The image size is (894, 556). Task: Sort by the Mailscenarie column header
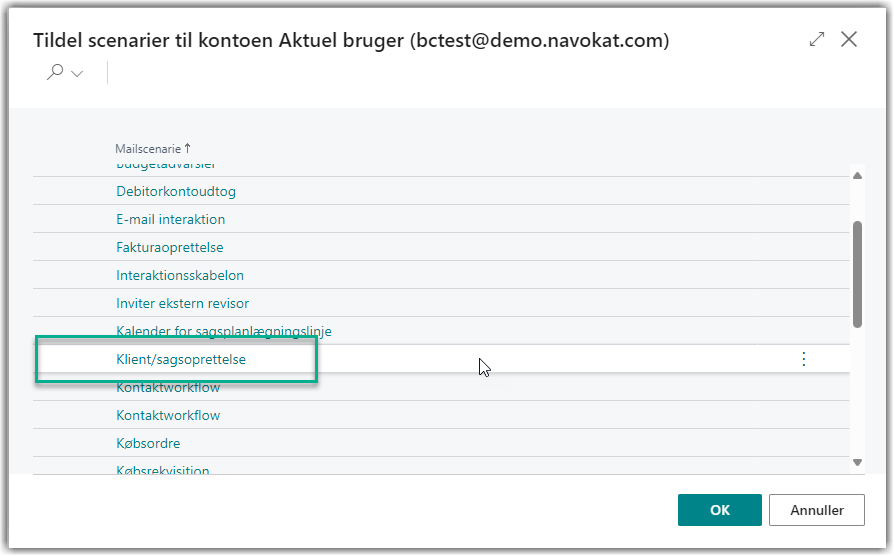point(150,148)
